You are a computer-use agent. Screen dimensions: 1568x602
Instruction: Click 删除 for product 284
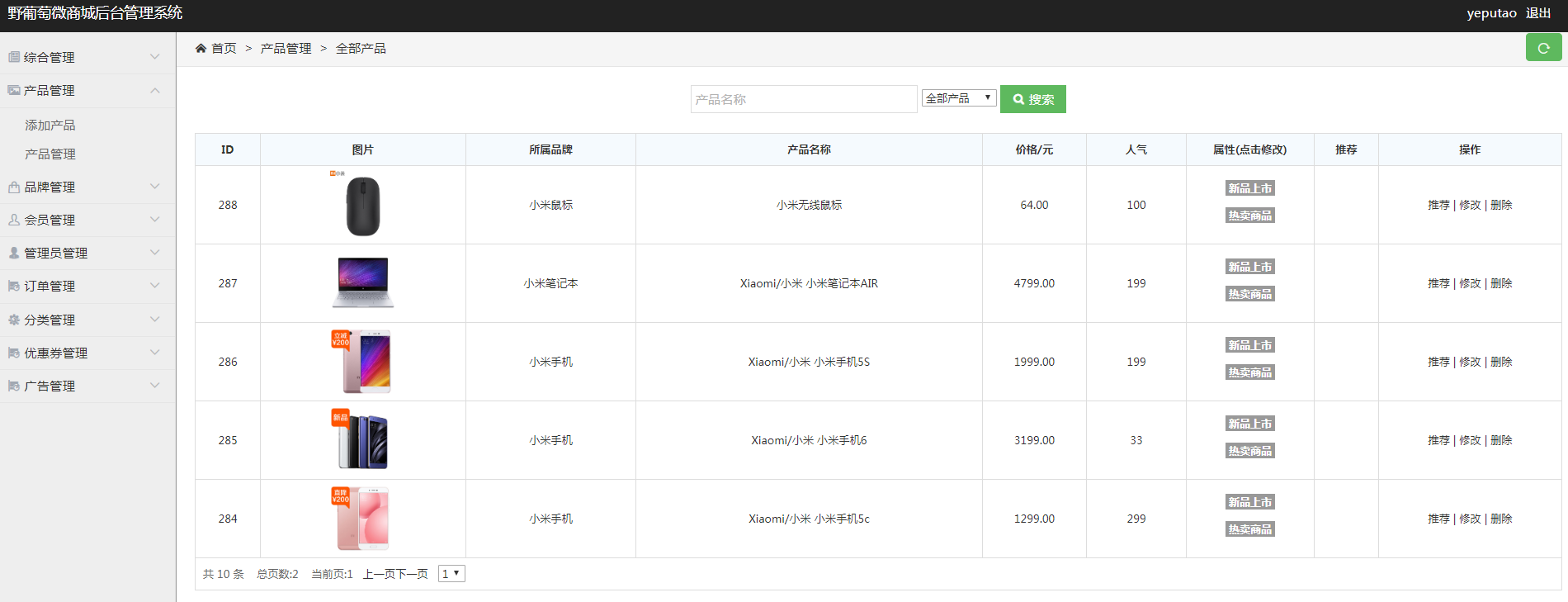[x=1501, y=519]
